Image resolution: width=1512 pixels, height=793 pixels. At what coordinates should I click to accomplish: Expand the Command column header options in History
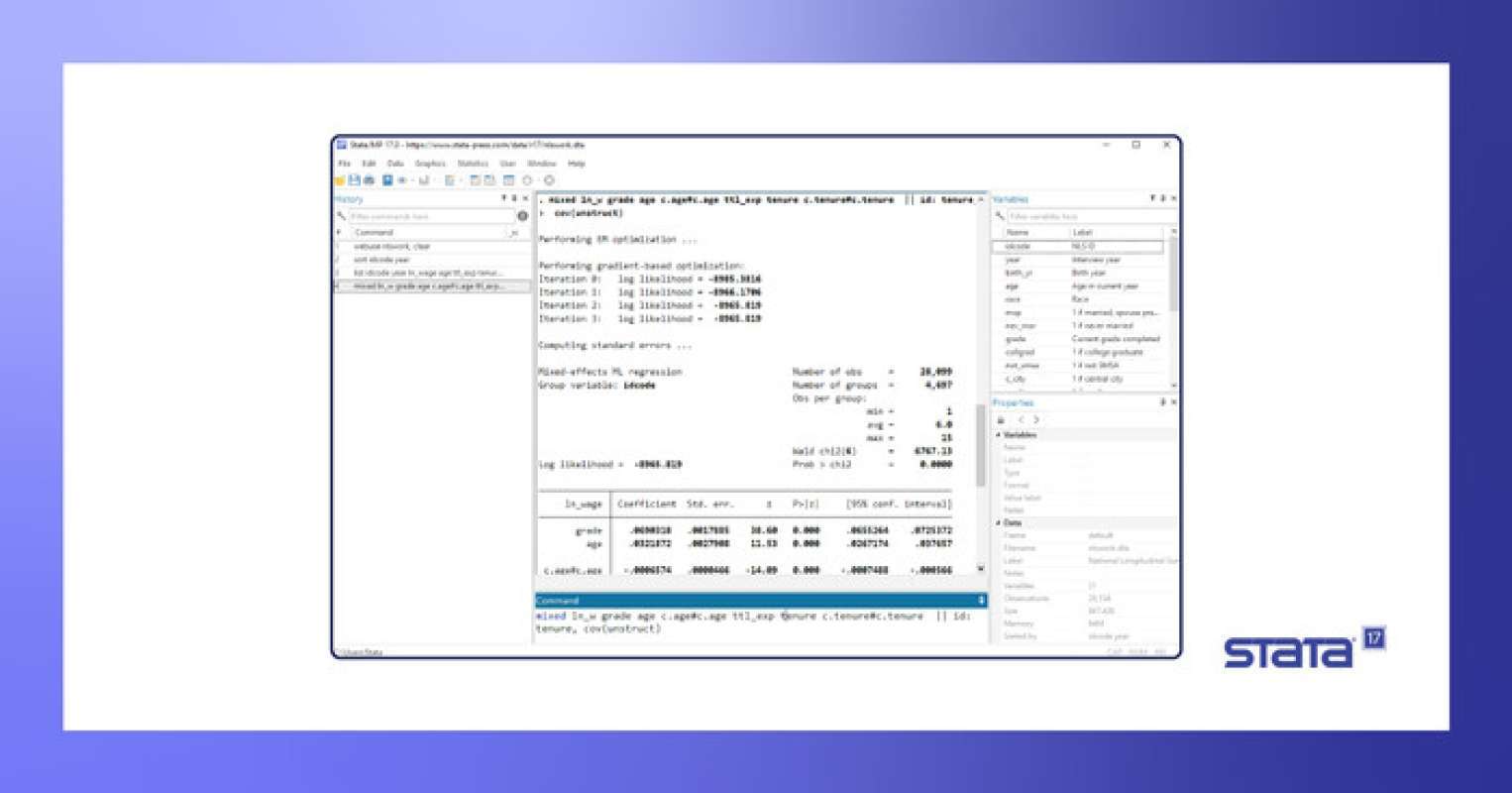(515, 232)
